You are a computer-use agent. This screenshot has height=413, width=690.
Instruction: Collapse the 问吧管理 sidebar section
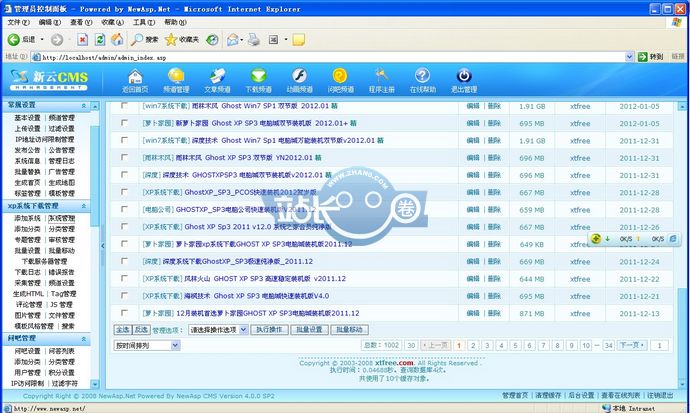(84, 339)
